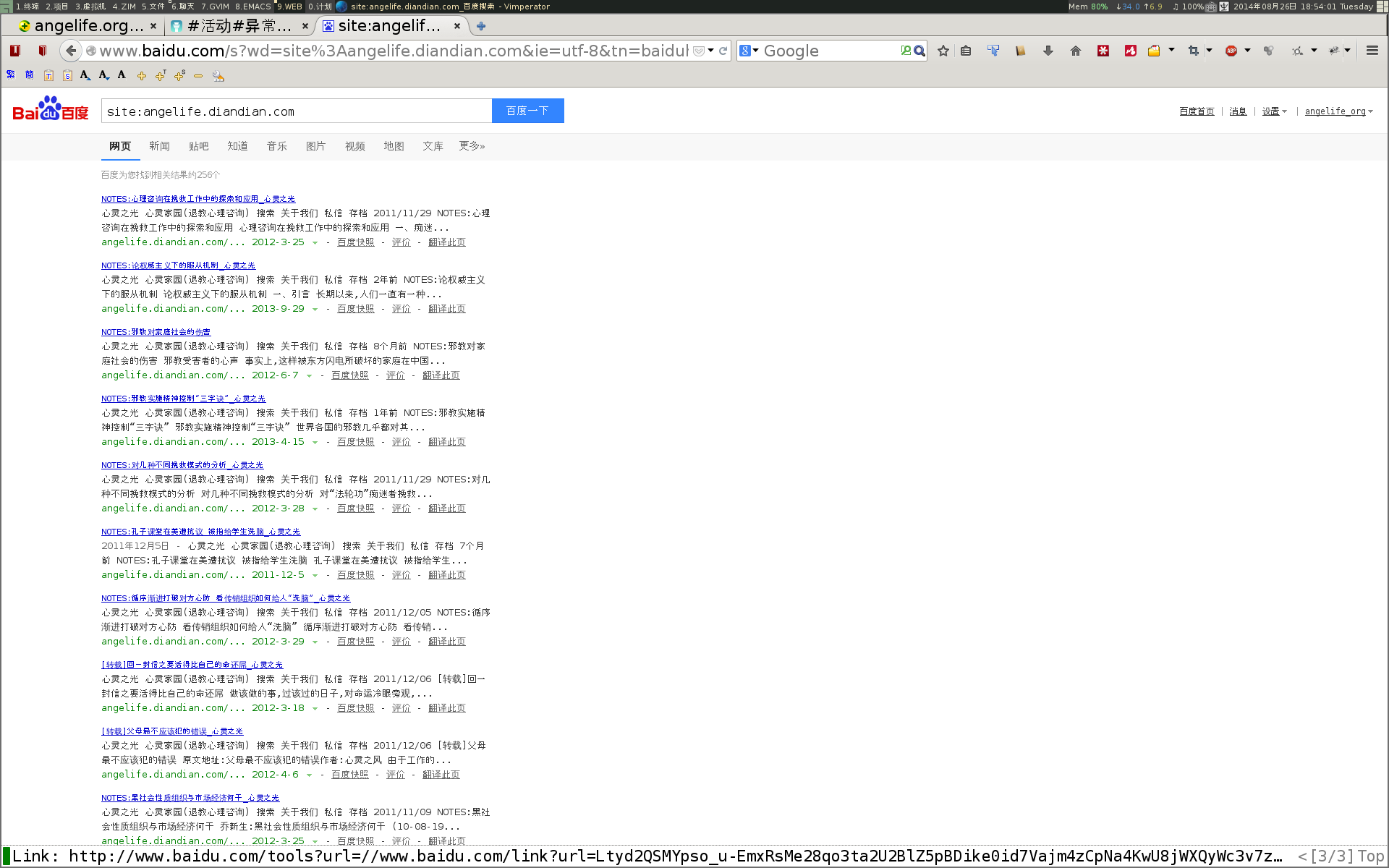Open the Firefox hamburger menu
Image resolution: width=1389 pixels, height=868 pixels.
coord(1372,51)
